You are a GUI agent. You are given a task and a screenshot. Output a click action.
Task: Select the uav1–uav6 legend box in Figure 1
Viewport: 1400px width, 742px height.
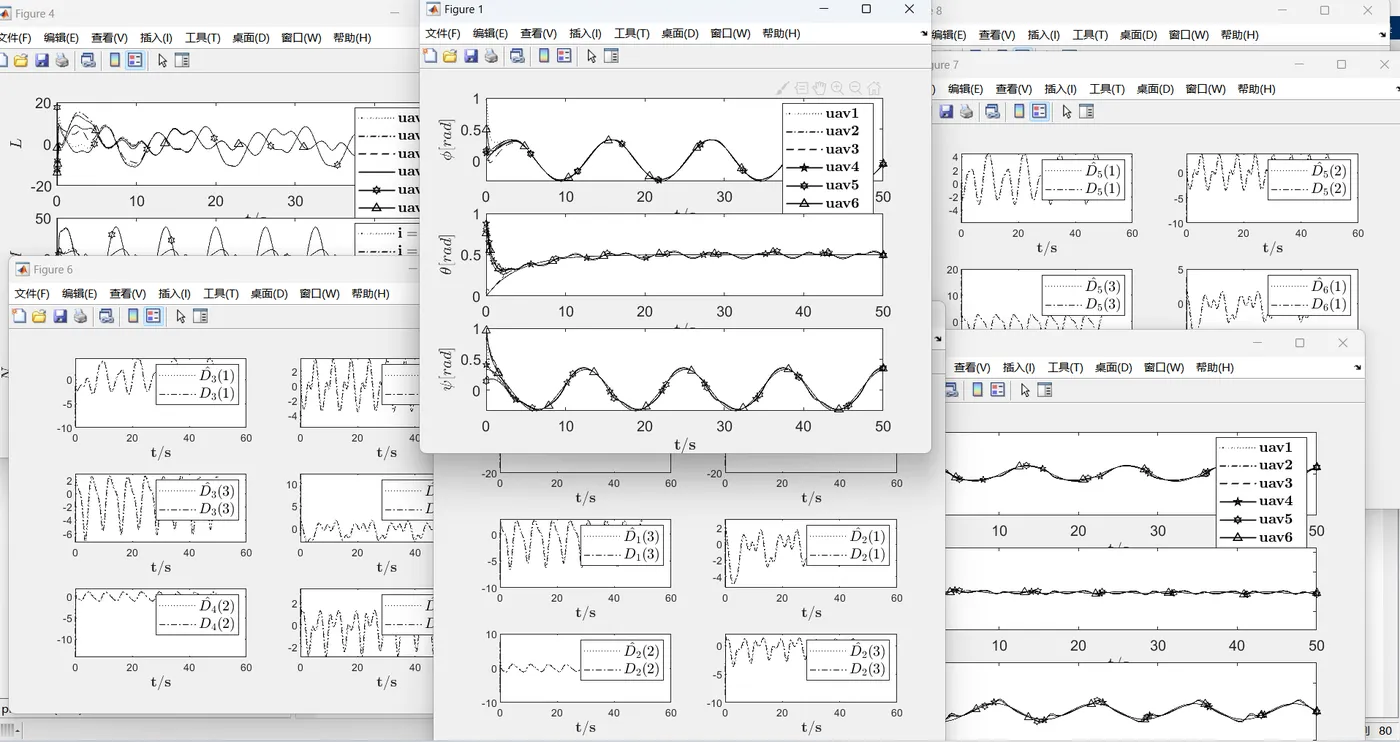click(828, 158)
